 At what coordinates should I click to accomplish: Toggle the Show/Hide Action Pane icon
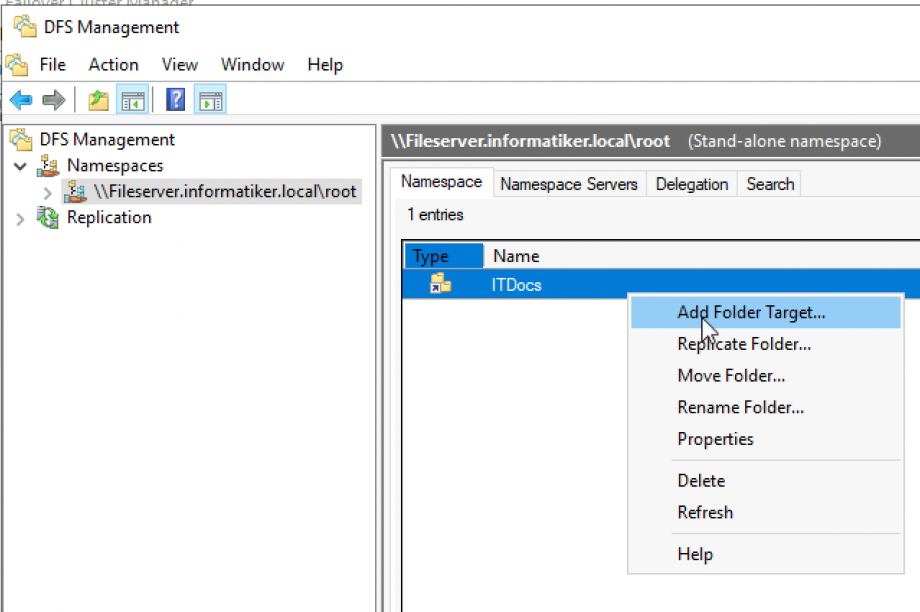(210, 100)
